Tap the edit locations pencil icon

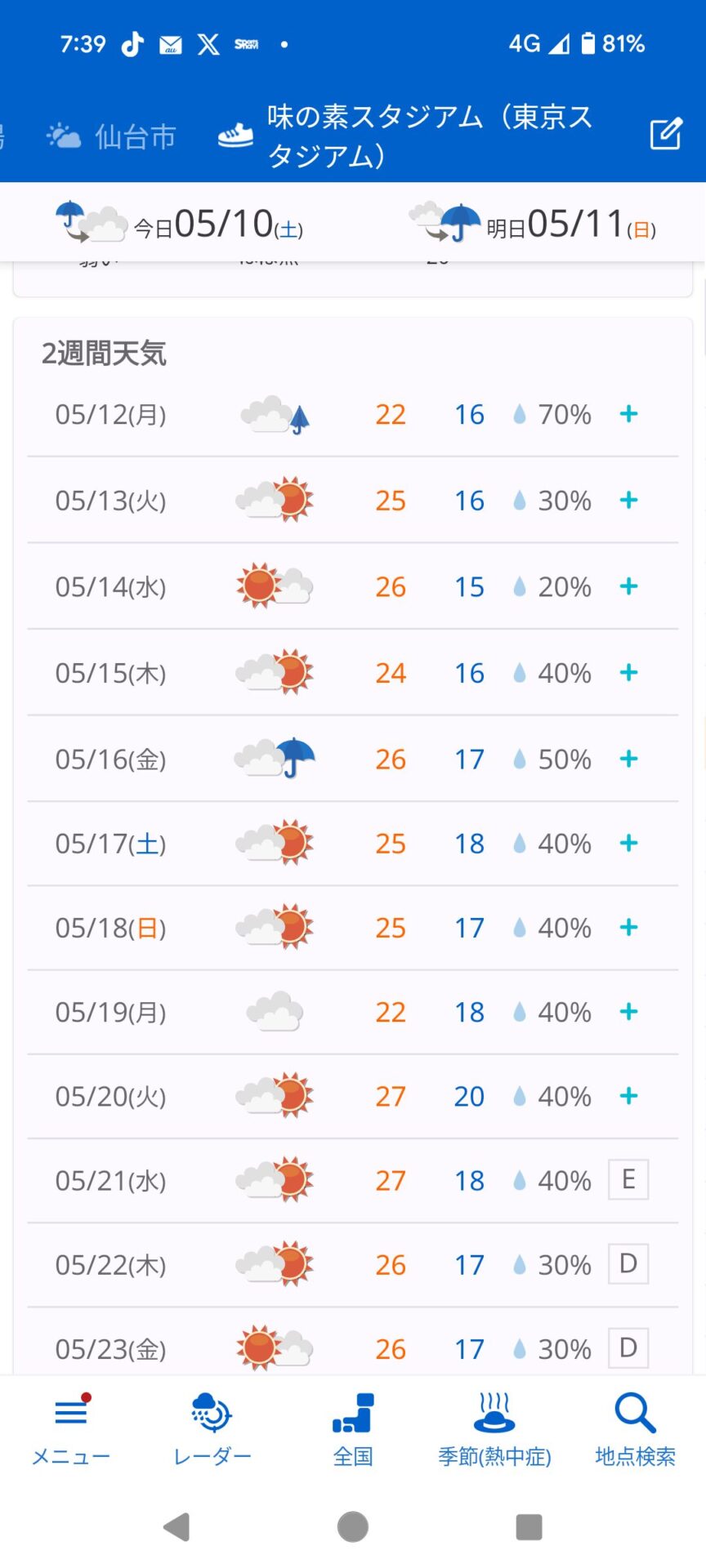pyautogui.click(x=665, y=134)
